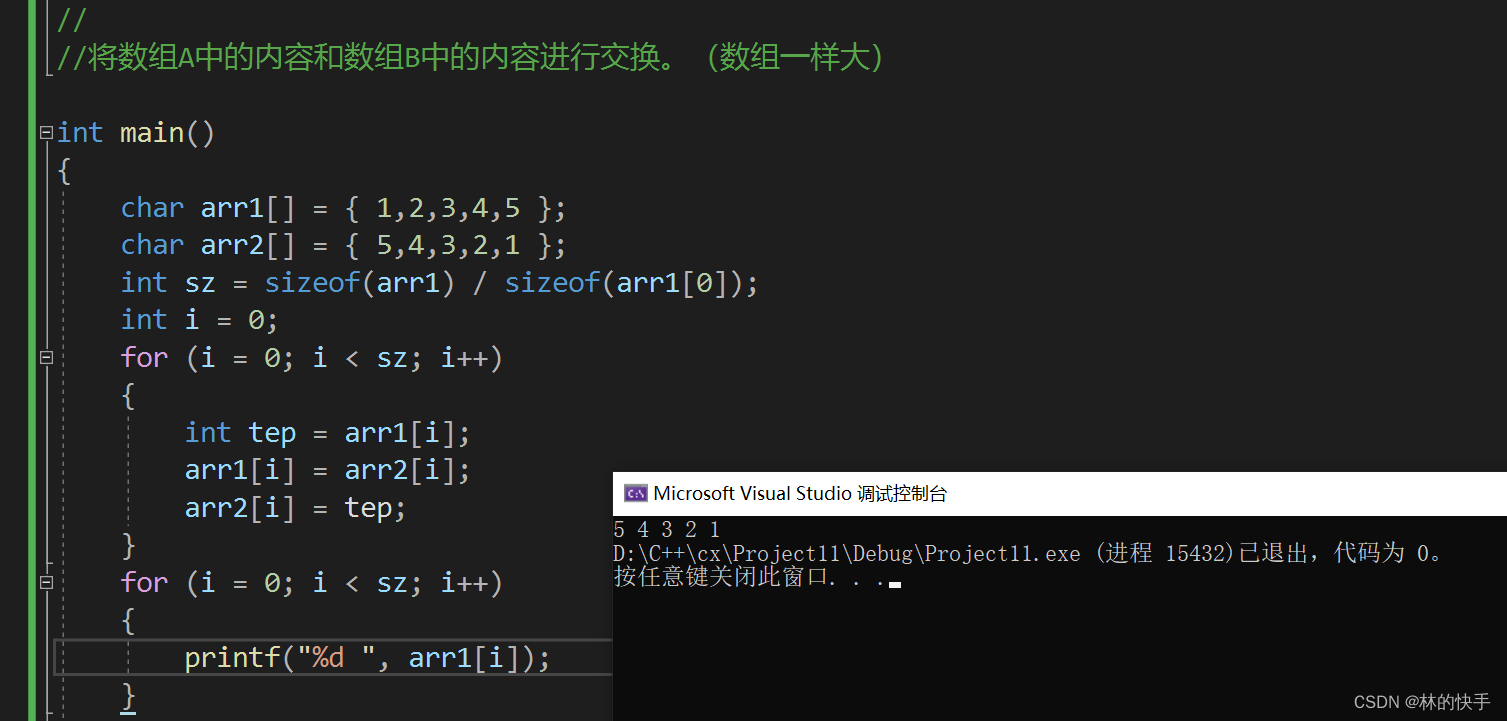This screenshot has height=721, width=1507.
Task: Collapse the second for loop printing arr1
Action: (45, 582)
